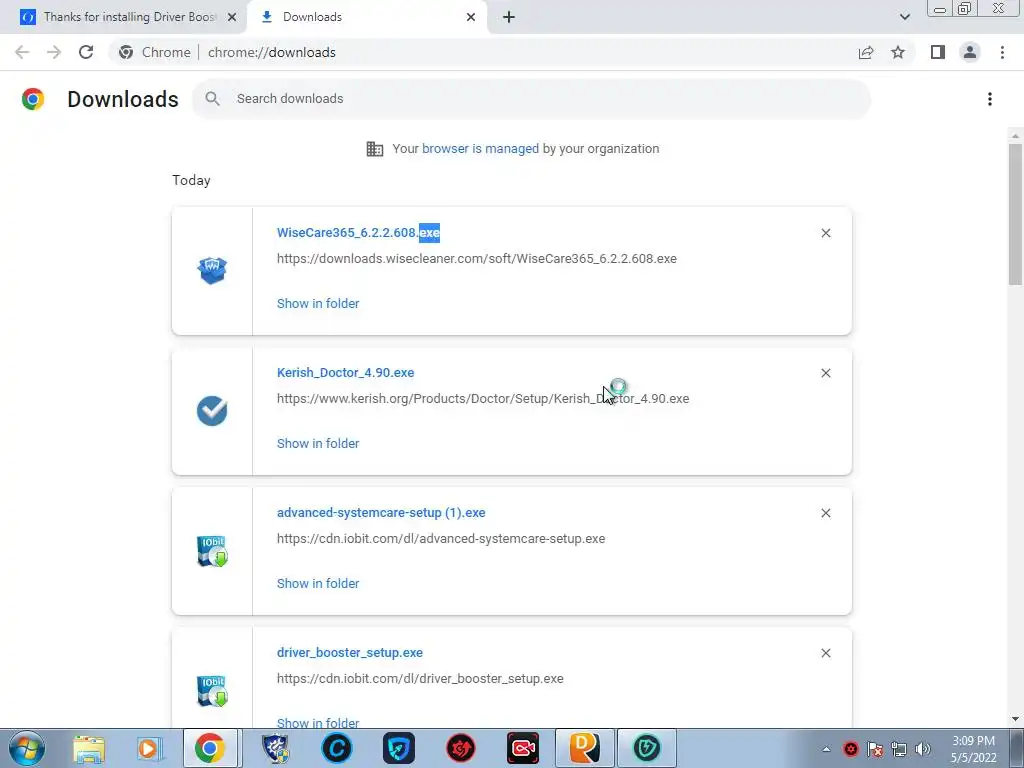Click the network tray icon
Screen dimensions: 1024x768
(899, 749)
